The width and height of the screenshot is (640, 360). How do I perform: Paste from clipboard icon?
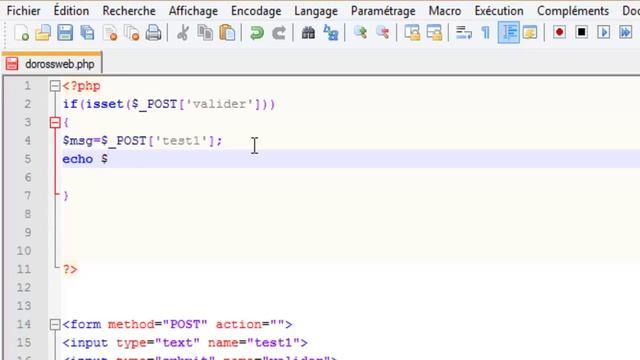227,33
